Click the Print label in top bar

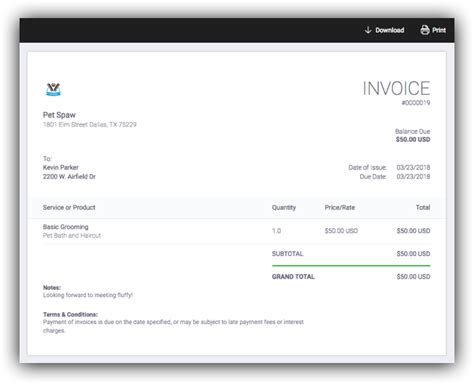click(439, 30)
